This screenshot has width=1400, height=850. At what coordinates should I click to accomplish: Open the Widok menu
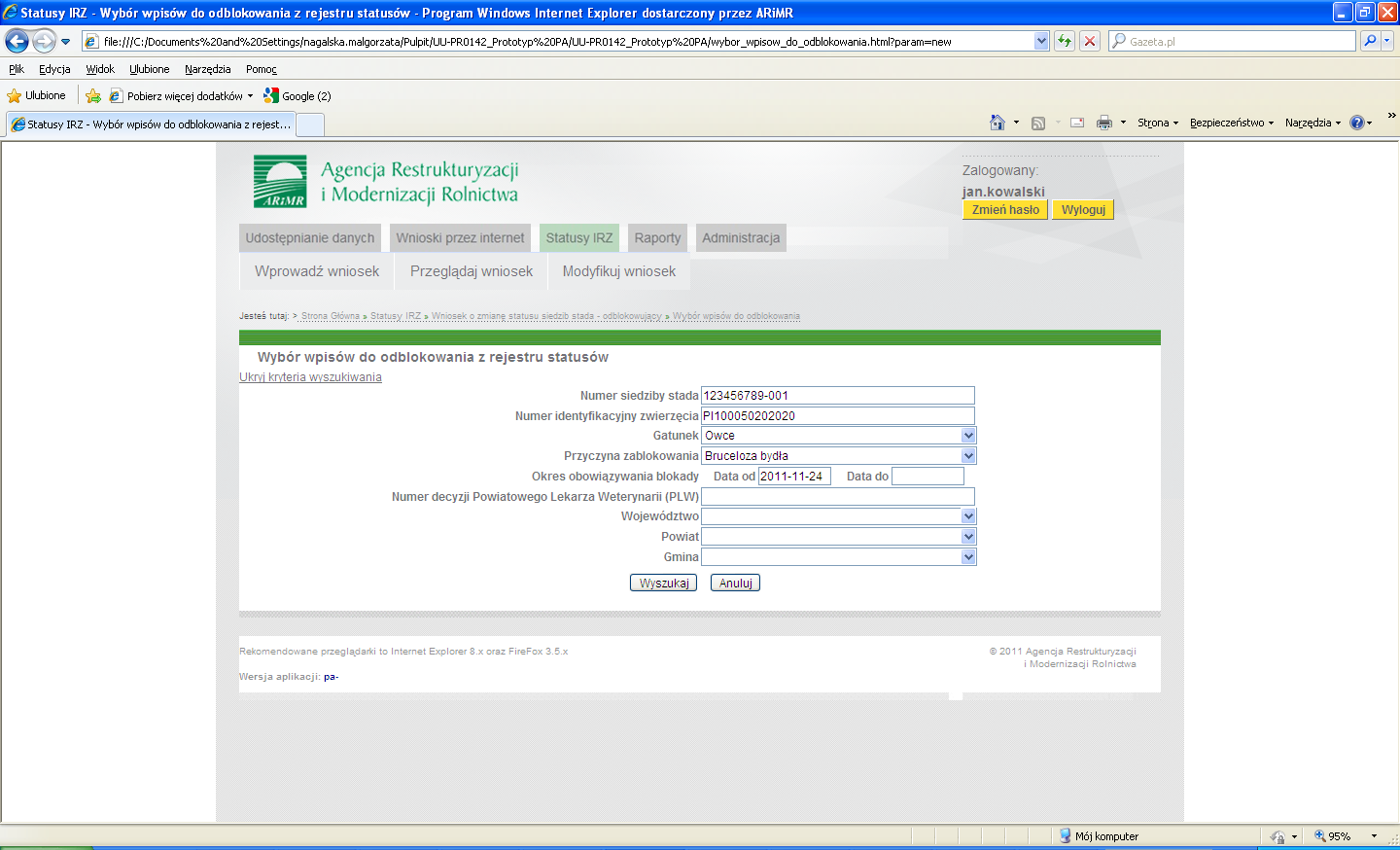[100, 69]
